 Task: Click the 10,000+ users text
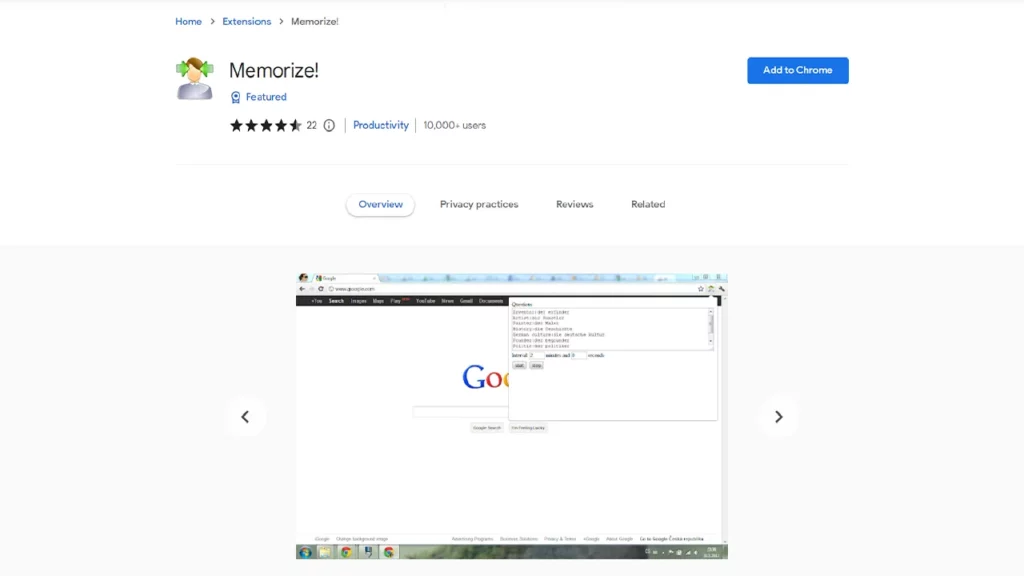(x=454, y=125)
